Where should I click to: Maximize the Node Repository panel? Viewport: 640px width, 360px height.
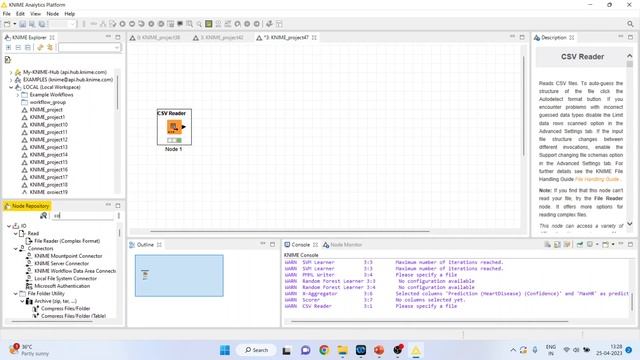(x=118, y=205)
